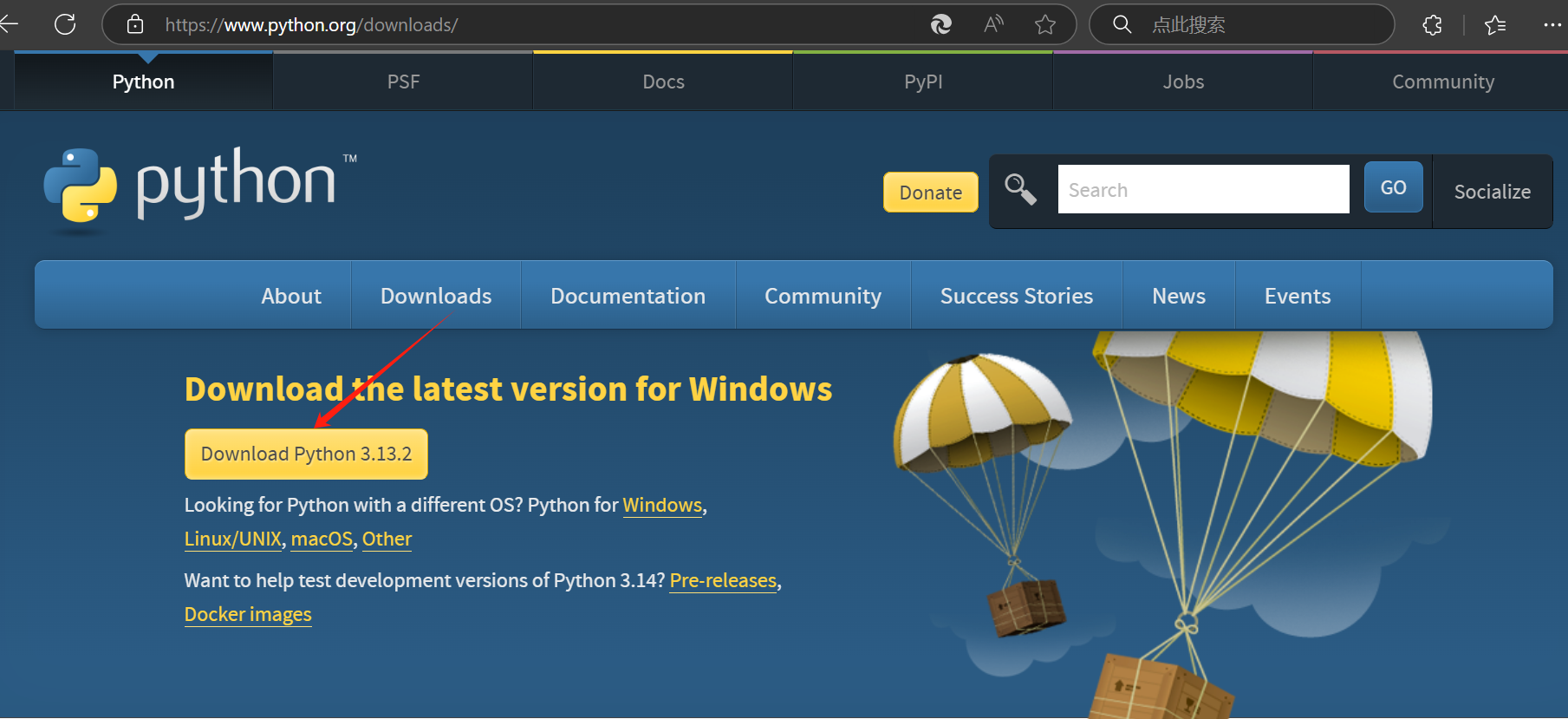Click the address bar URL

[311, 25]
